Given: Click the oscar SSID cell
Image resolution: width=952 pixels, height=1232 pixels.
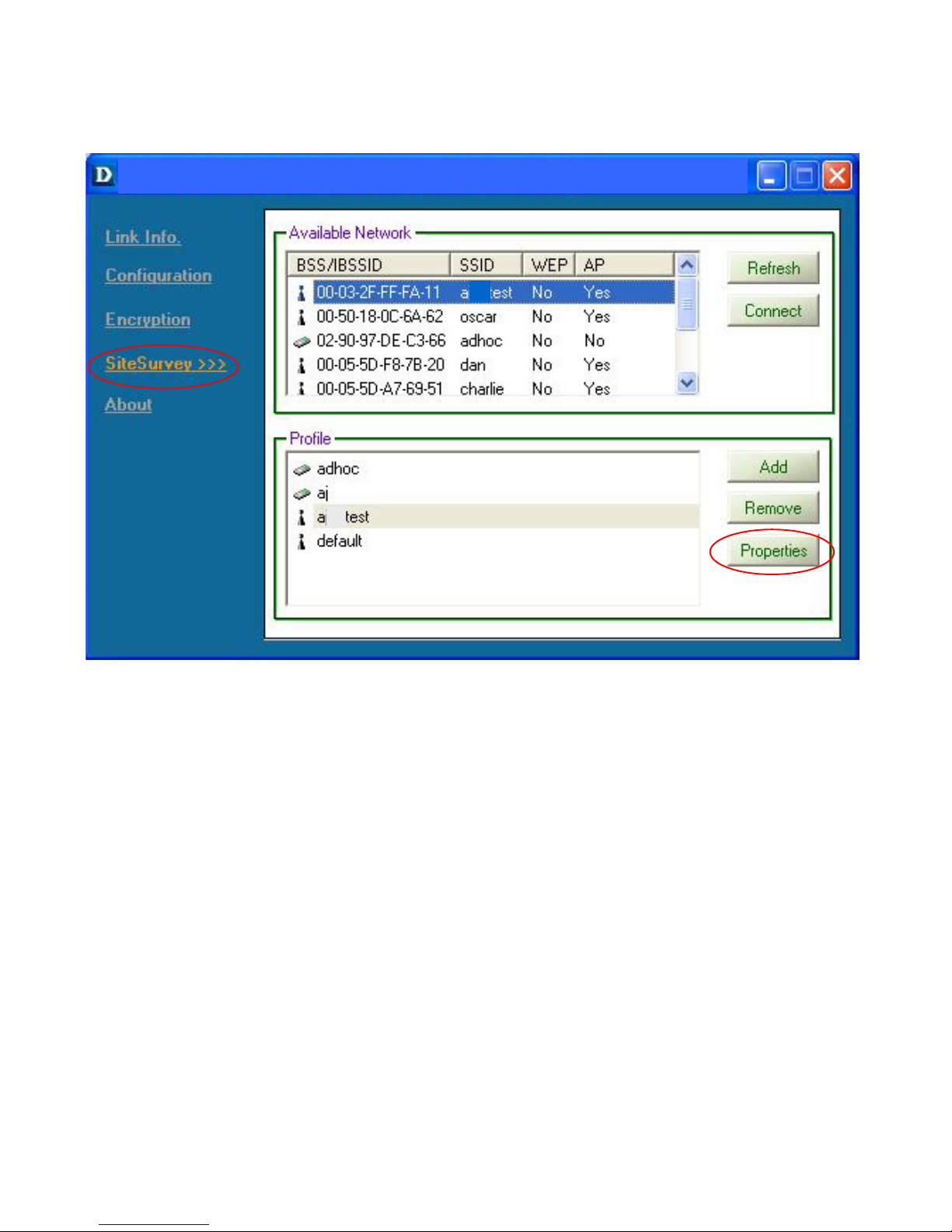Looking at the screenshot, I should coord(478,317).
